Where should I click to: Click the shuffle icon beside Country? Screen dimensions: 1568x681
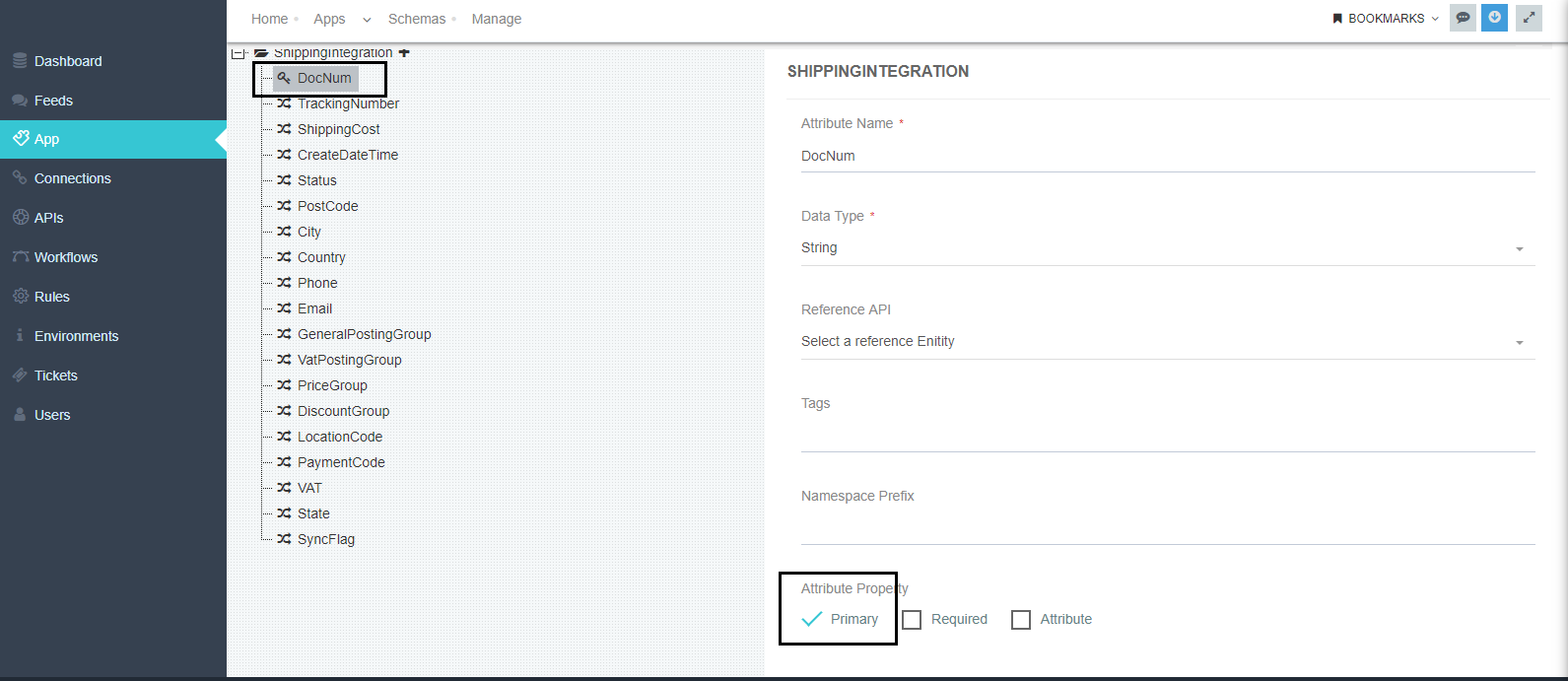pos(284,257)
